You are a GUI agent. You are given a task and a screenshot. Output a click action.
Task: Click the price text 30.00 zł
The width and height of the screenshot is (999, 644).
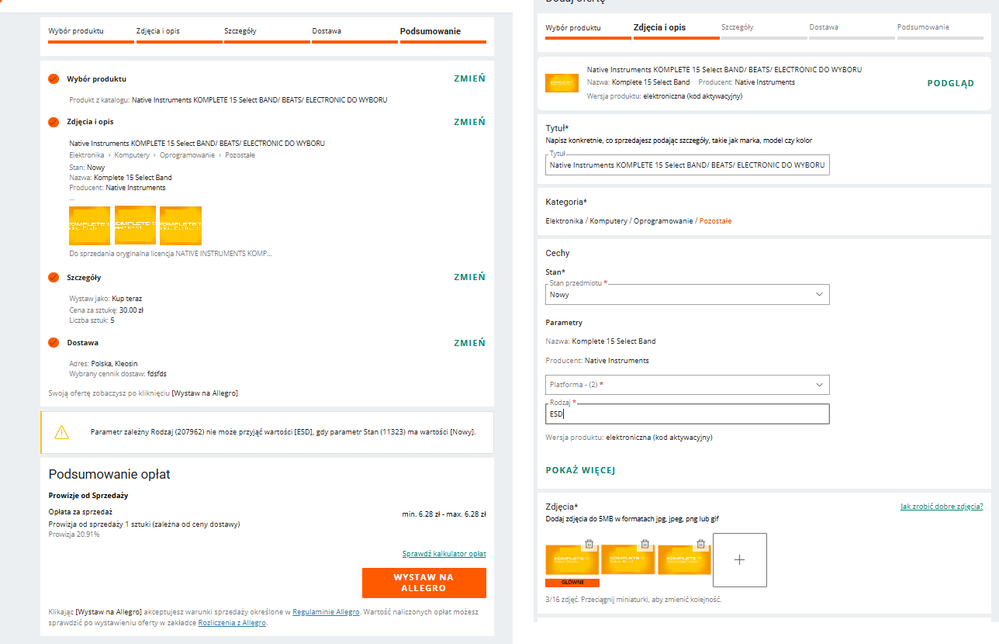pyautogui.click(x=131, y=310)
